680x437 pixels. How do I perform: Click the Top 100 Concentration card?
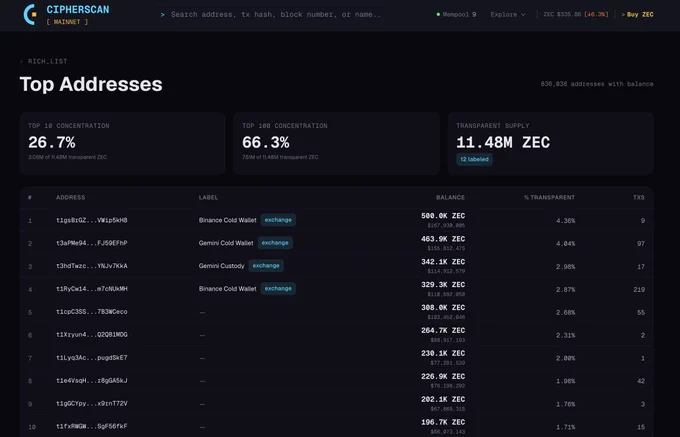click(337, 143)
